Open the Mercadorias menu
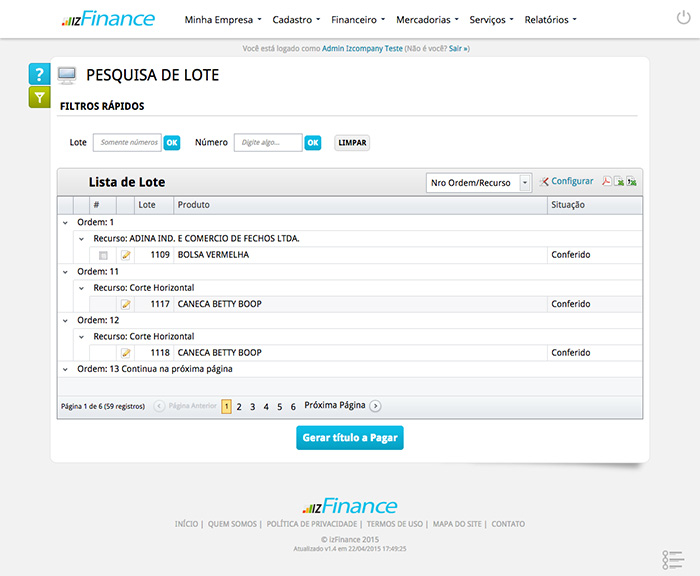The image size is (700, 576). tap(427, 19)
